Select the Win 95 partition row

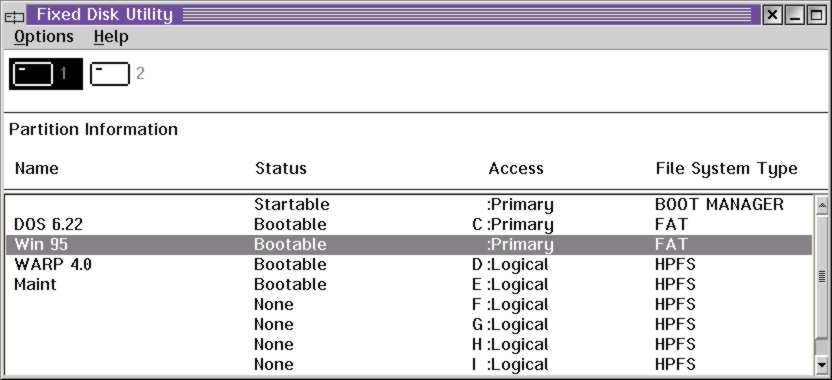click(409, 245)
